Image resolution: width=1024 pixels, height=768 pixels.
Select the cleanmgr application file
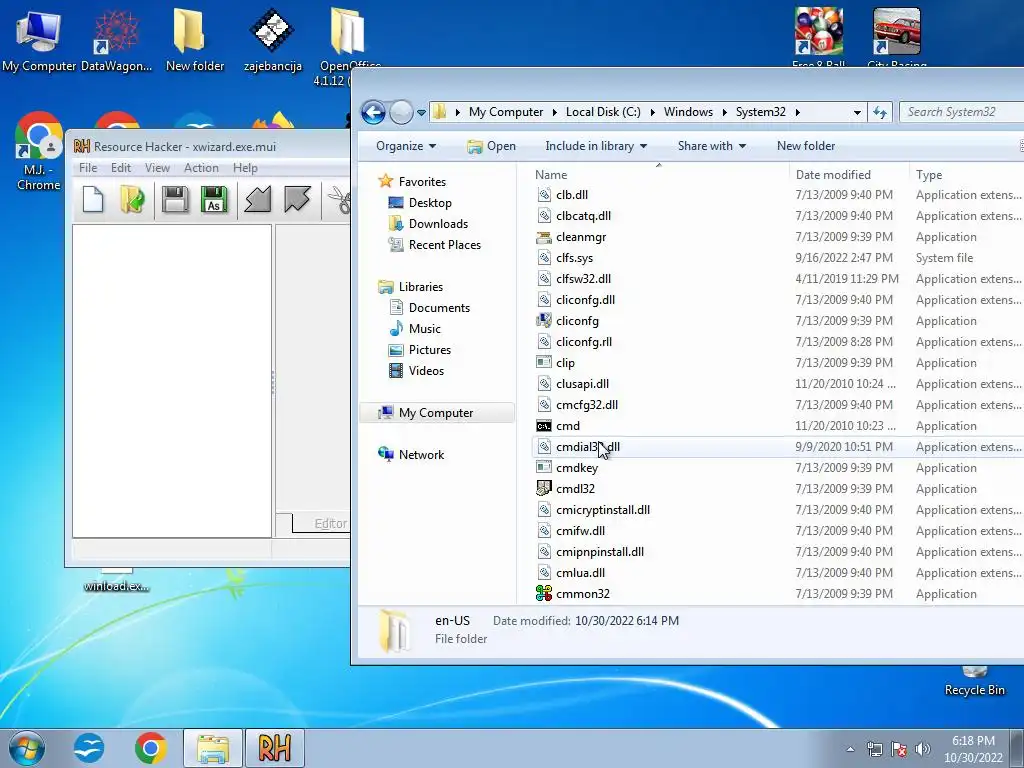coord(581,236)
